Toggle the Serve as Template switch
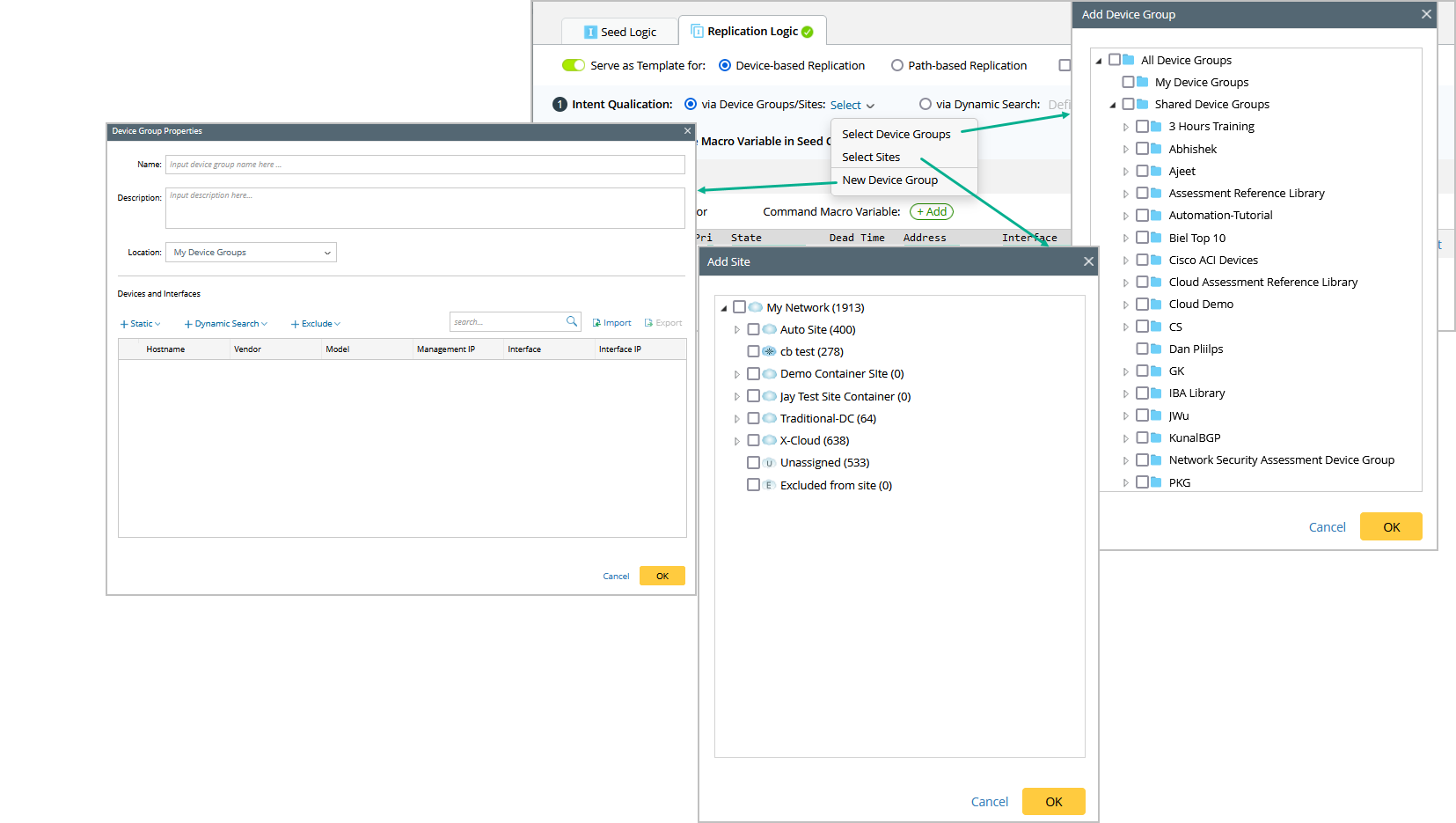 [574, 65]
